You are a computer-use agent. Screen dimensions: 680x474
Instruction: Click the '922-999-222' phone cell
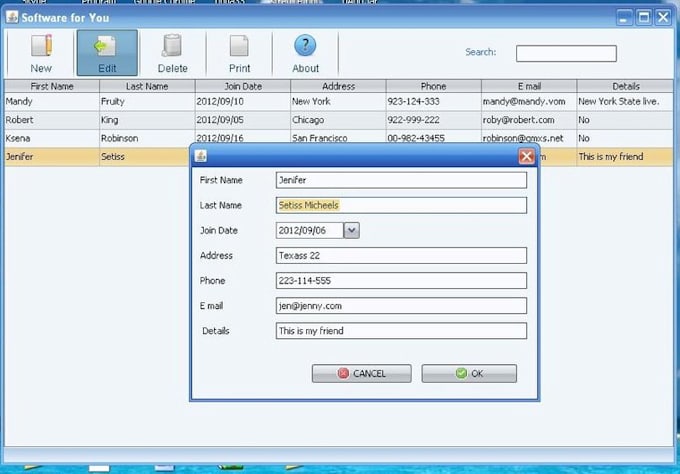tap(433, 120)
